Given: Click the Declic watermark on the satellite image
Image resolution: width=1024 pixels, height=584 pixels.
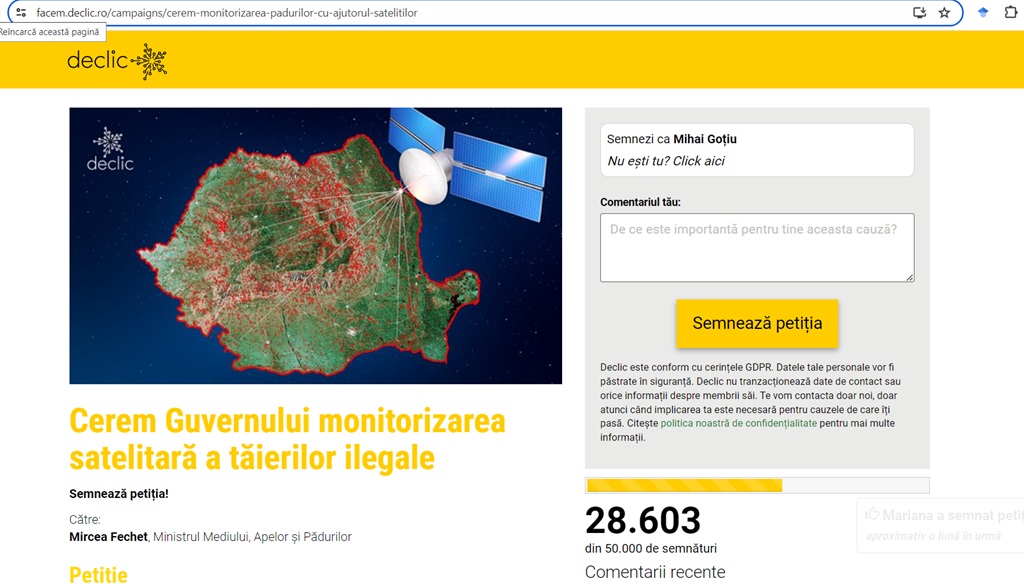Looking at the screenshot, I should 110,150.
